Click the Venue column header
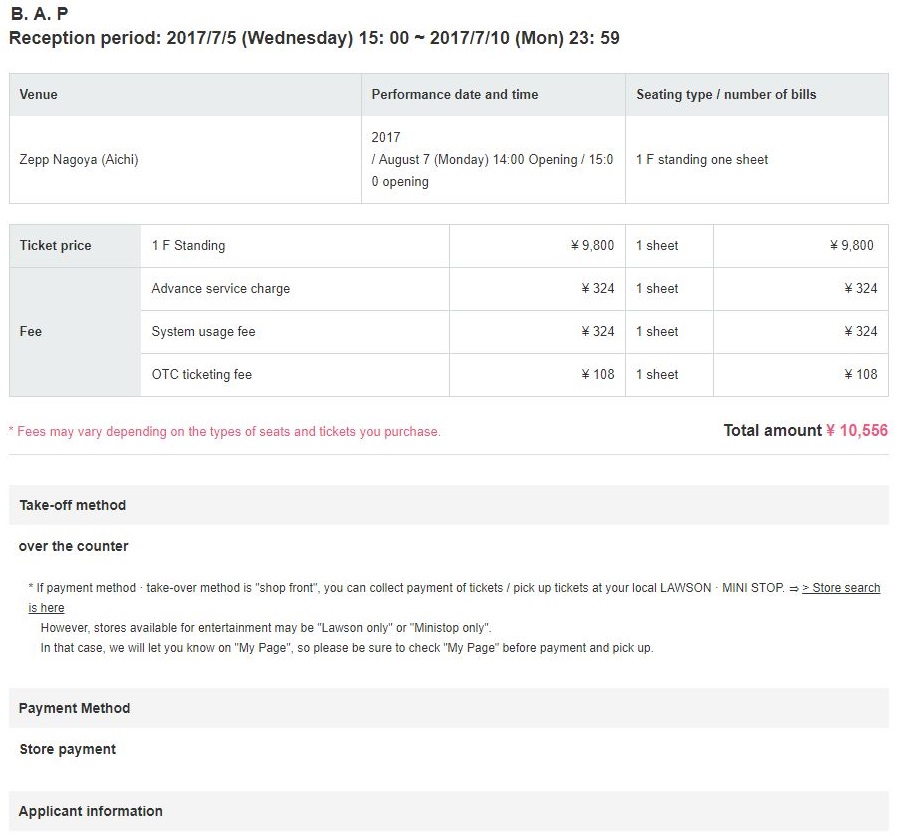Screen dimensions: 920x836 click(39, 95)
